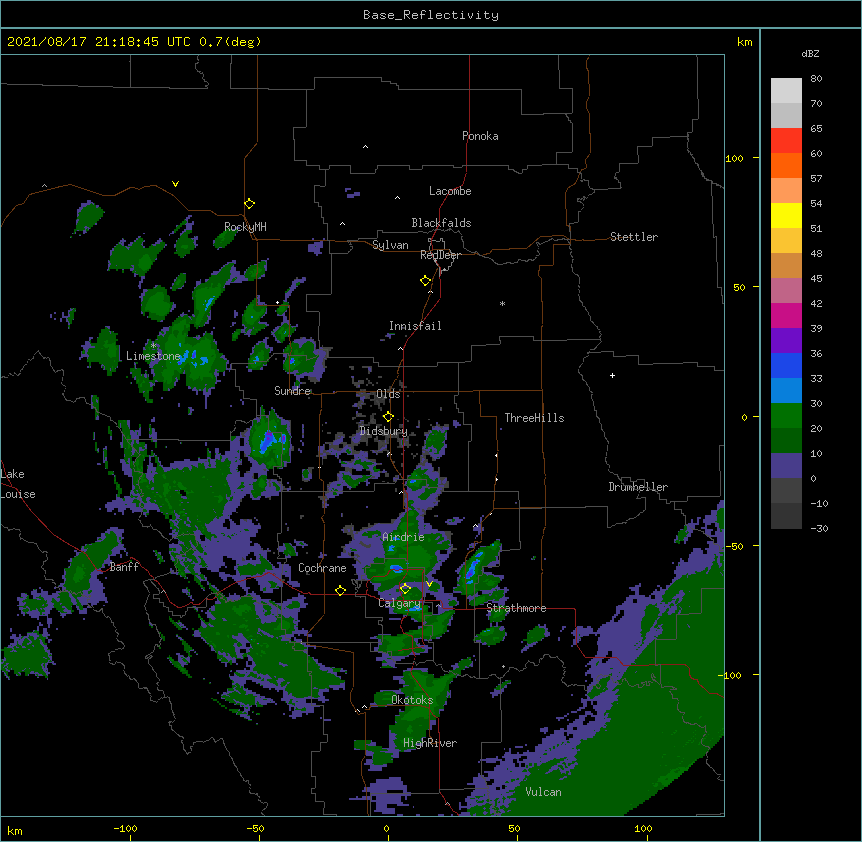
Task: Click the Blackfalds town label
Action: (441, 223)
